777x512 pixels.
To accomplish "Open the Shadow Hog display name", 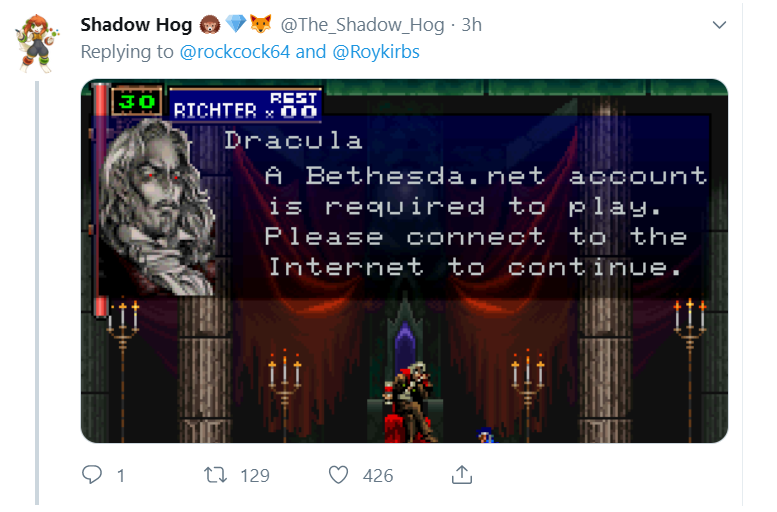I will tap(136, 24).
